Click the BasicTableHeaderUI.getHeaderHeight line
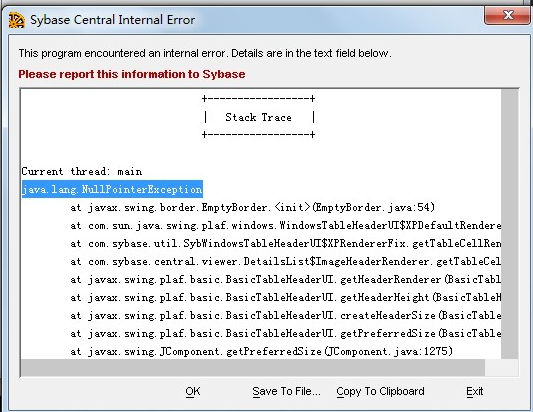The height and width of the screenshot is (412, 533). pyautogui.click(x=286, y=297)
